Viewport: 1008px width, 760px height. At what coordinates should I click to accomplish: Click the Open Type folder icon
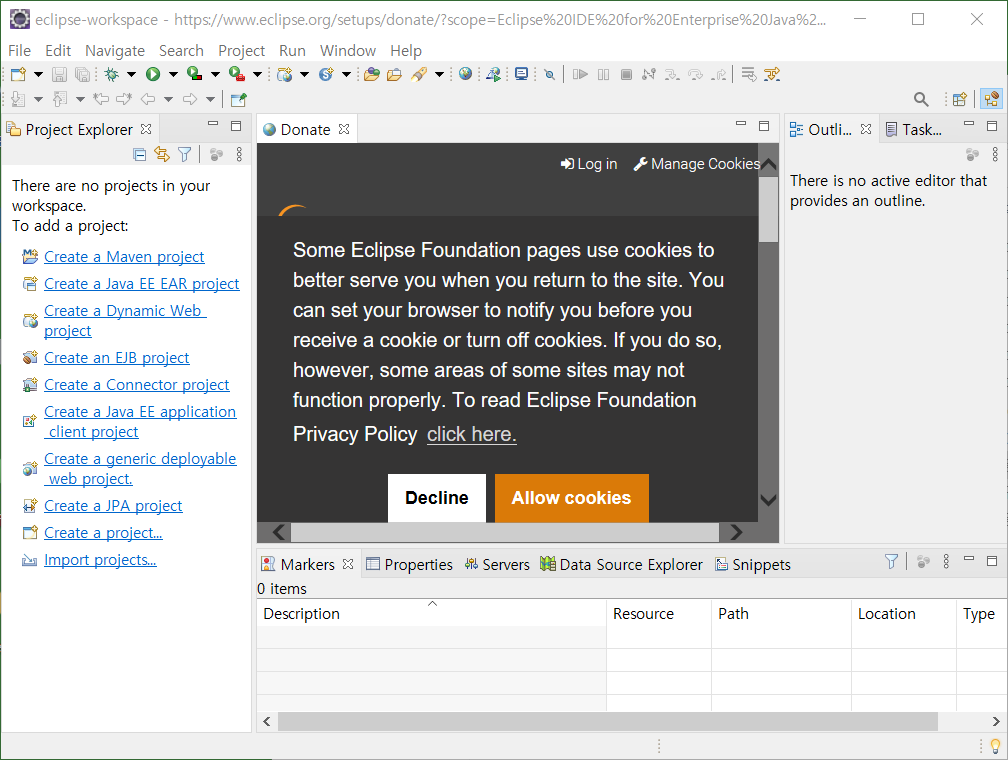coord(372,75)
